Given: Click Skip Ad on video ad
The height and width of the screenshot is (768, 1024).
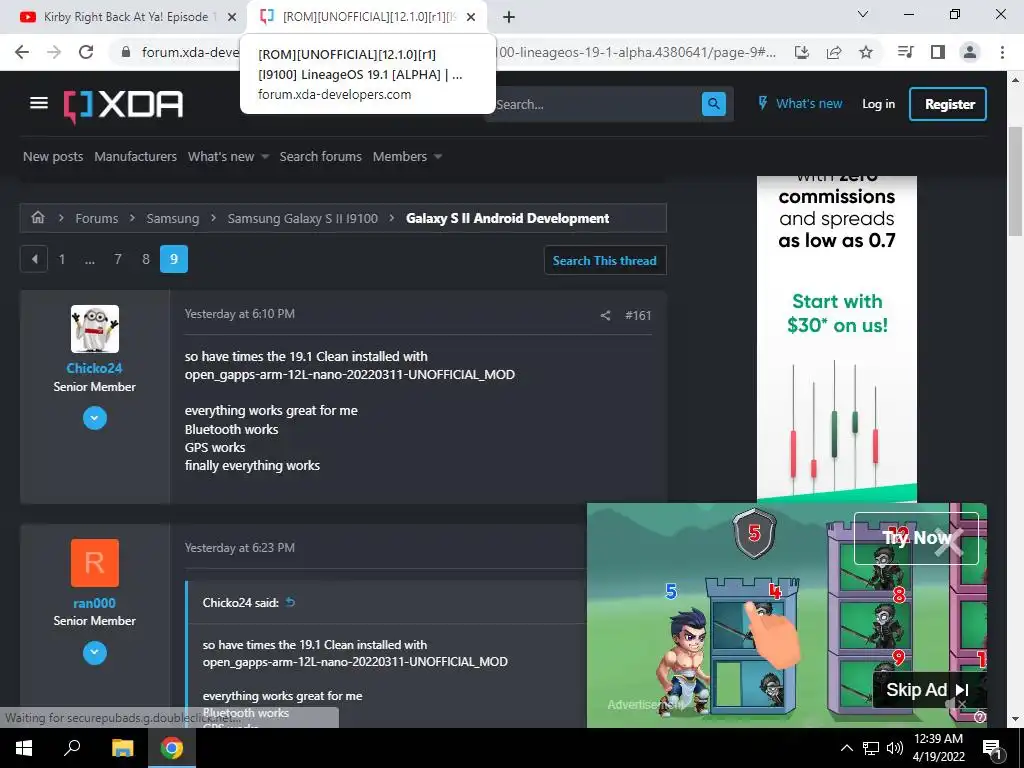Looking at the screenshot, I should click(927, 690).
